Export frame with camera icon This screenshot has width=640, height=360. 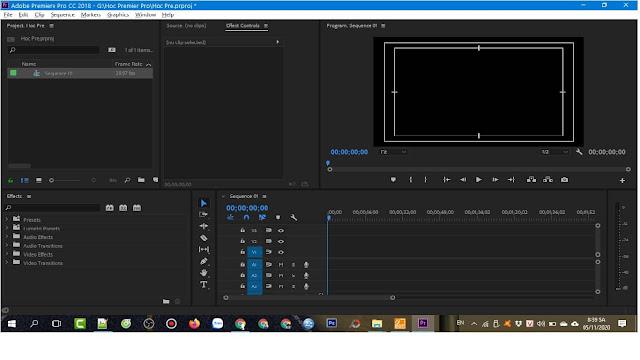(x=564, y=180)
